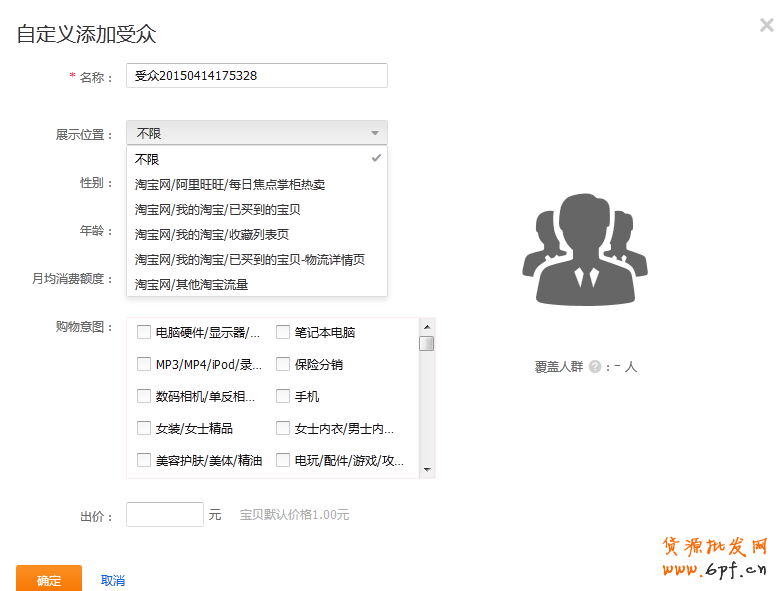Viewport: 777px width, 591px height.
Task: Select 已买到的宝贝-物流详情页 placement option
Action: tap(249, 259)
